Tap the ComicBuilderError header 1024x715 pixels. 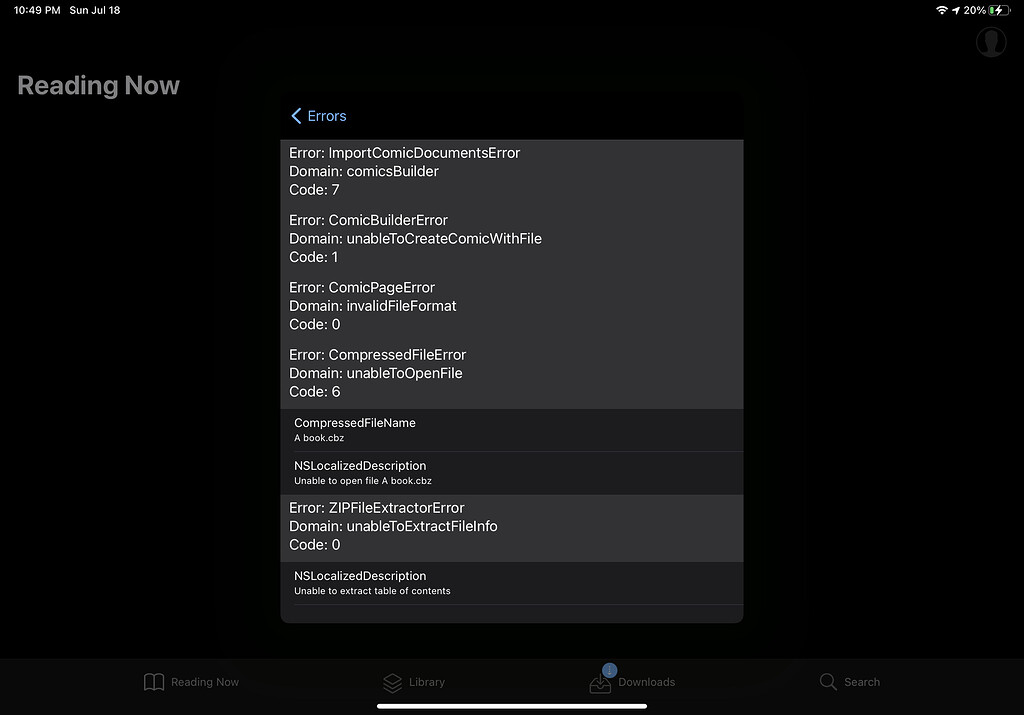point(368,220)
